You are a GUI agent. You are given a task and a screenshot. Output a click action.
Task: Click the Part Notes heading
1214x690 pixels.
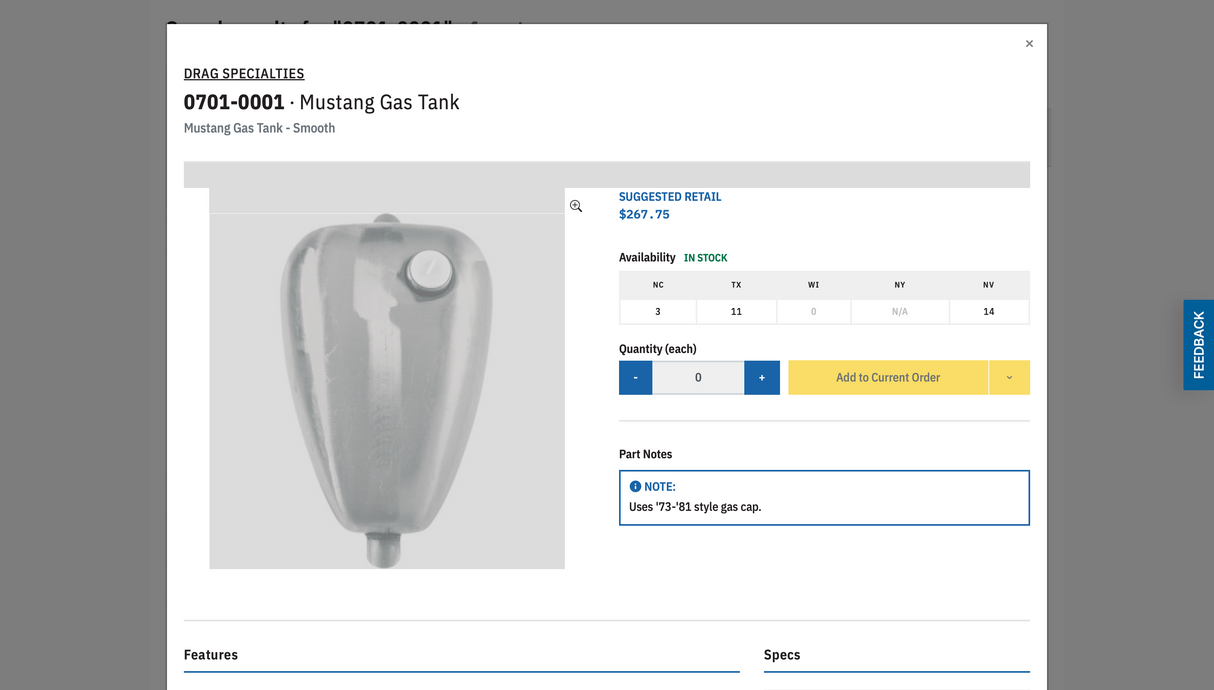[645, 454]
